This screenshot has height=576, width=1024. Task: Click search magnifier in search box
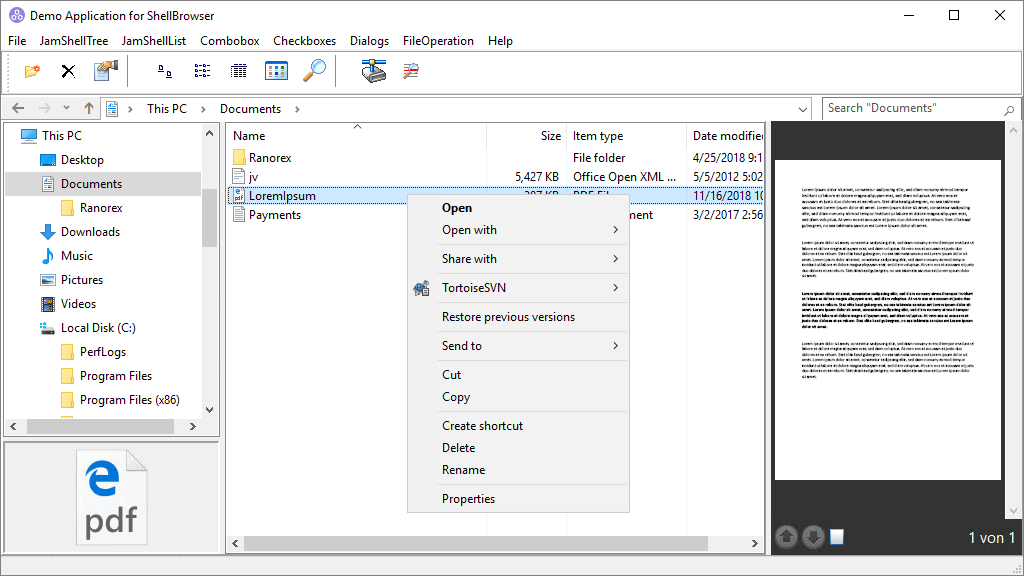[1009, 109]
